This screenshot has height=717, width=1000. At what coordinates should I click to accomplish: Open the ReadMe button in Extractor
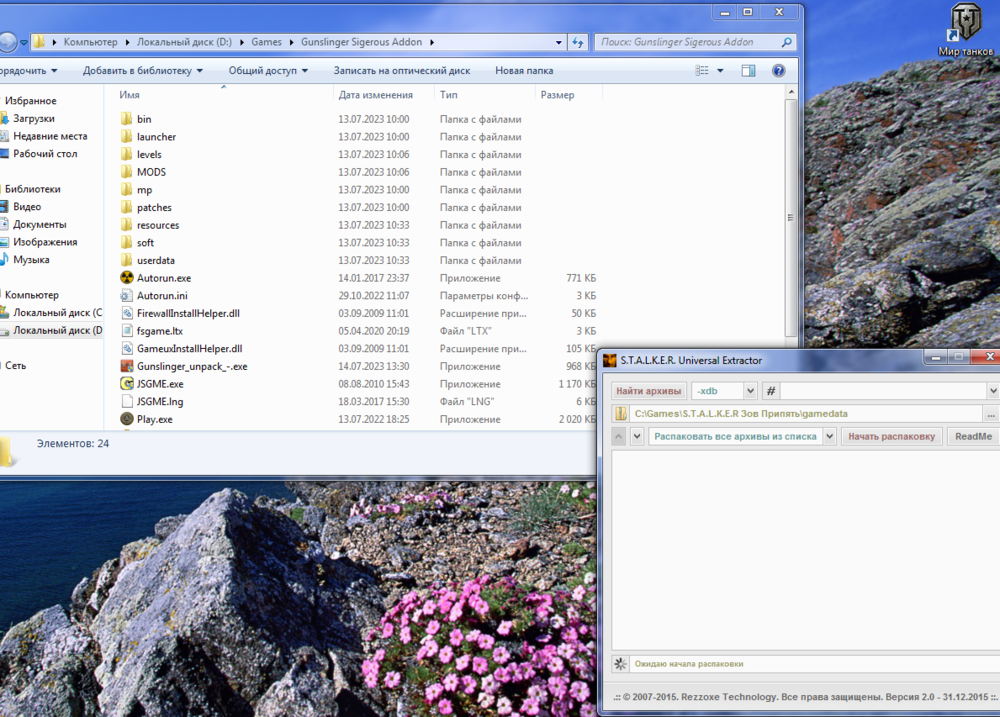(973, 436)
